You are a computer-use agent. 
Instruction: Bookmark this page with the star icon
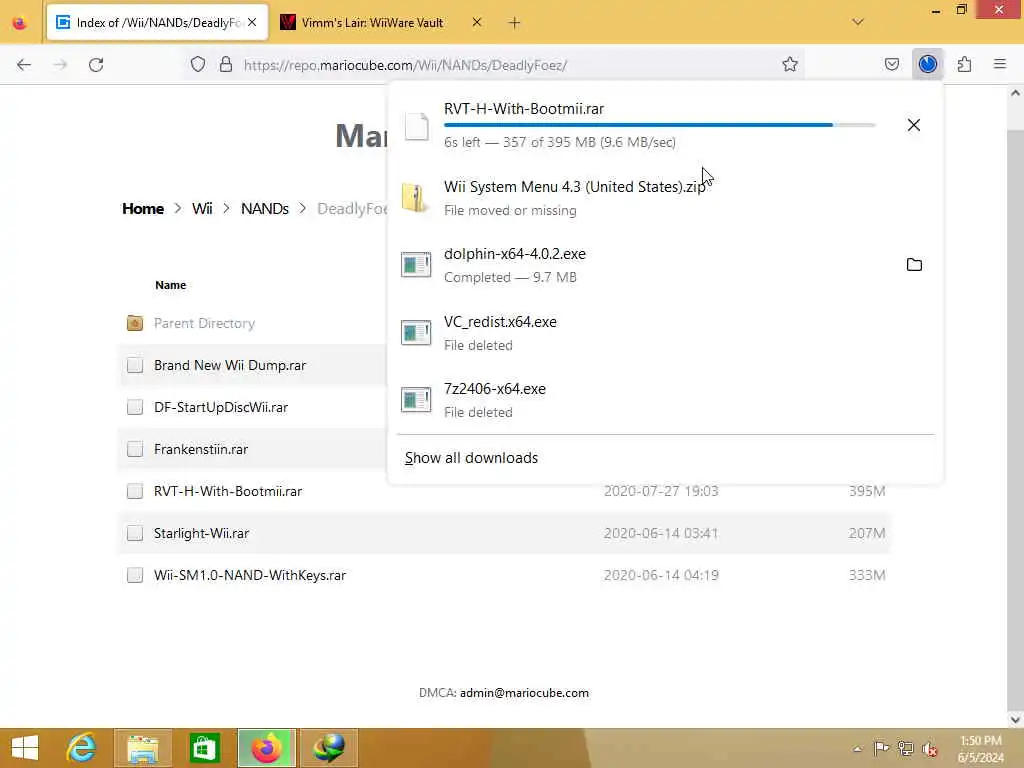coord(790,64)
